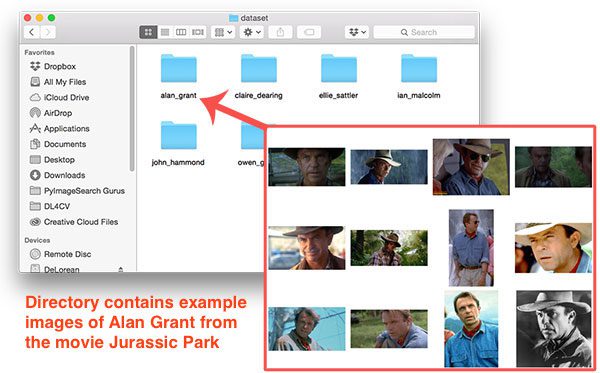The width and height of the screenshot is (600, 373).
Task: Select All My Files in sidebar
Action: click(x=58, y=82)
